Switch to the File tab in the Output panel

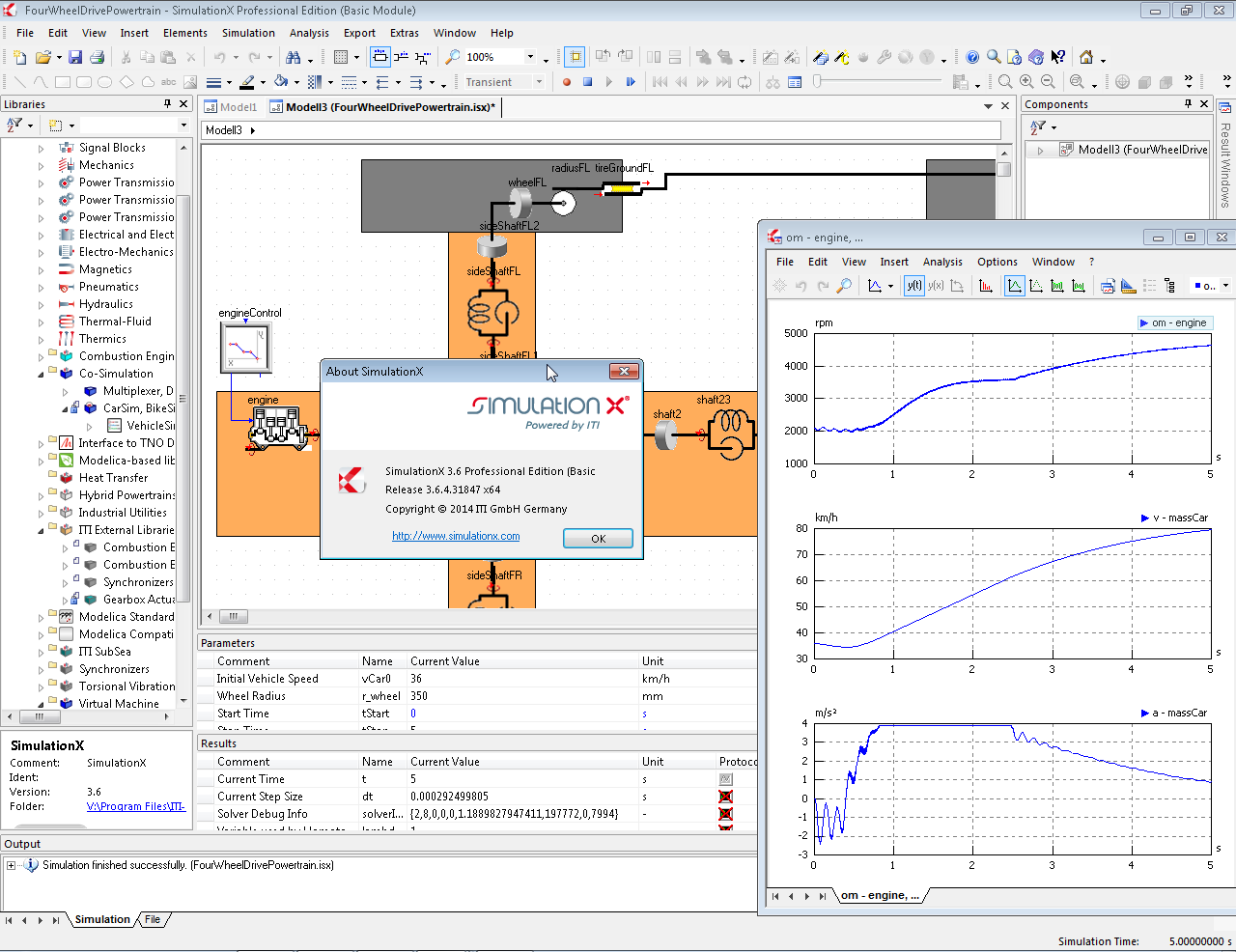point(153,919)
